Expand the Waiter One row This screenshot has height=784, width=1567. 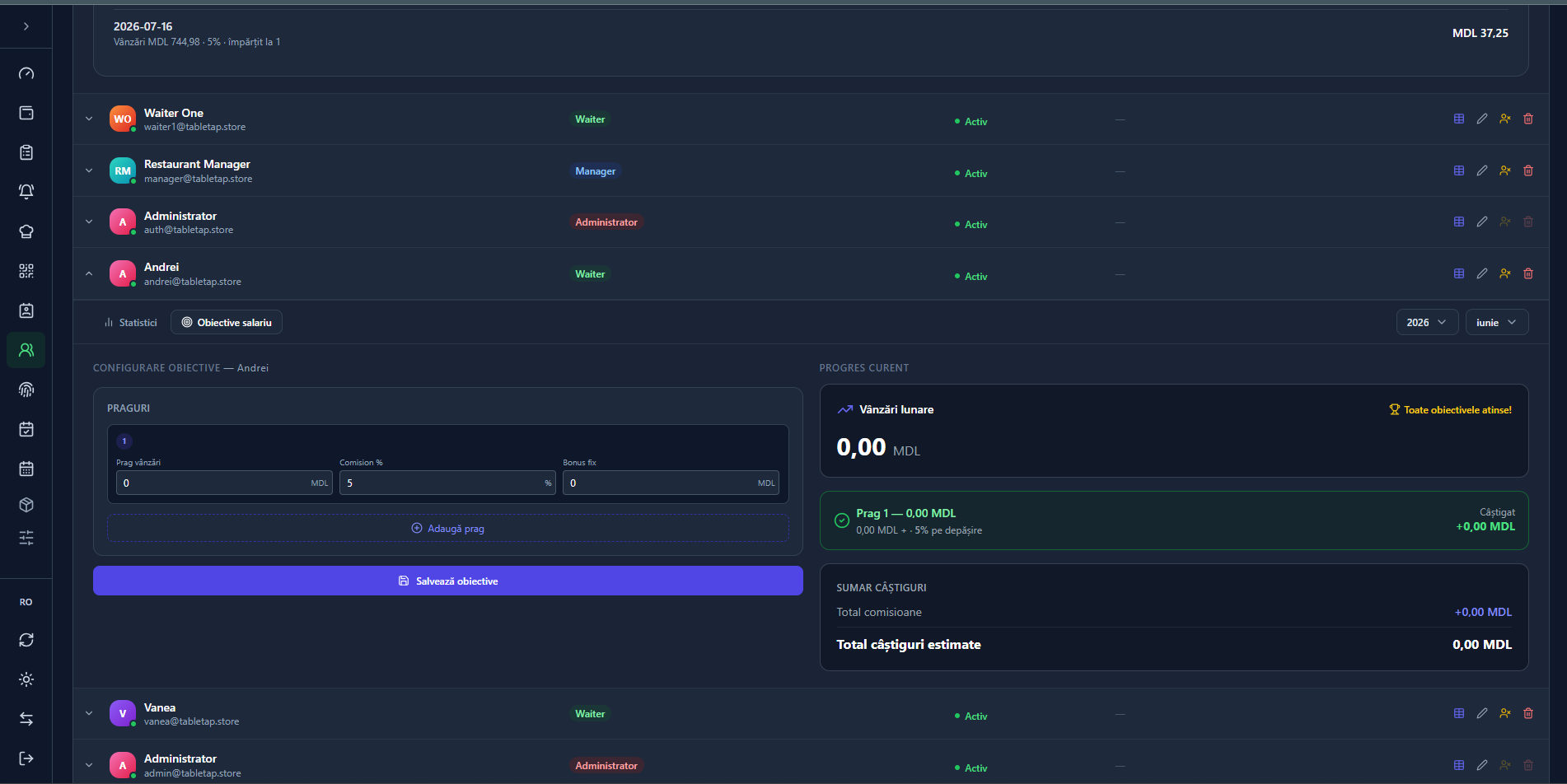pyautogui.click(x=89, y=119)
